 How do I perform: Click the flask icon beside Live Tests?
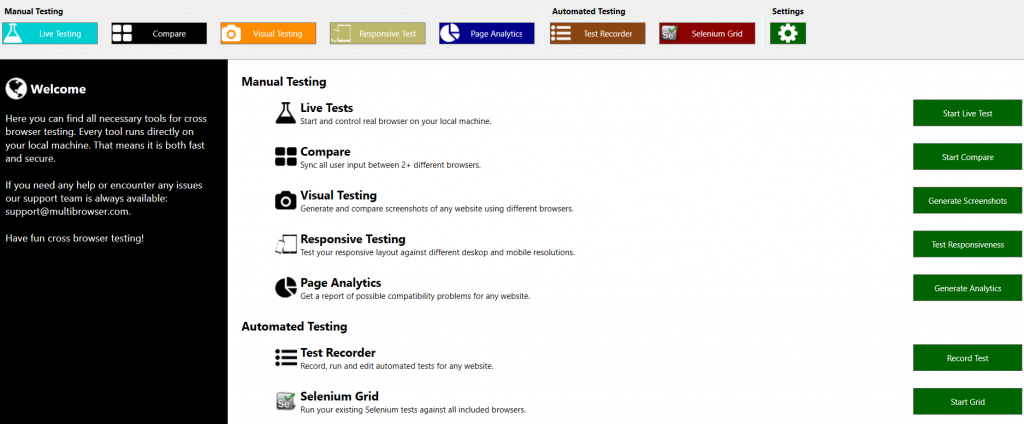point(286,113)
